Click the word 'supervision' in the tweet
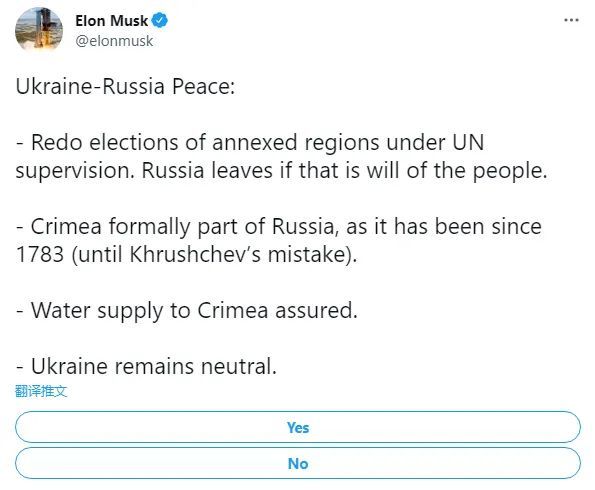 [75, 172]
